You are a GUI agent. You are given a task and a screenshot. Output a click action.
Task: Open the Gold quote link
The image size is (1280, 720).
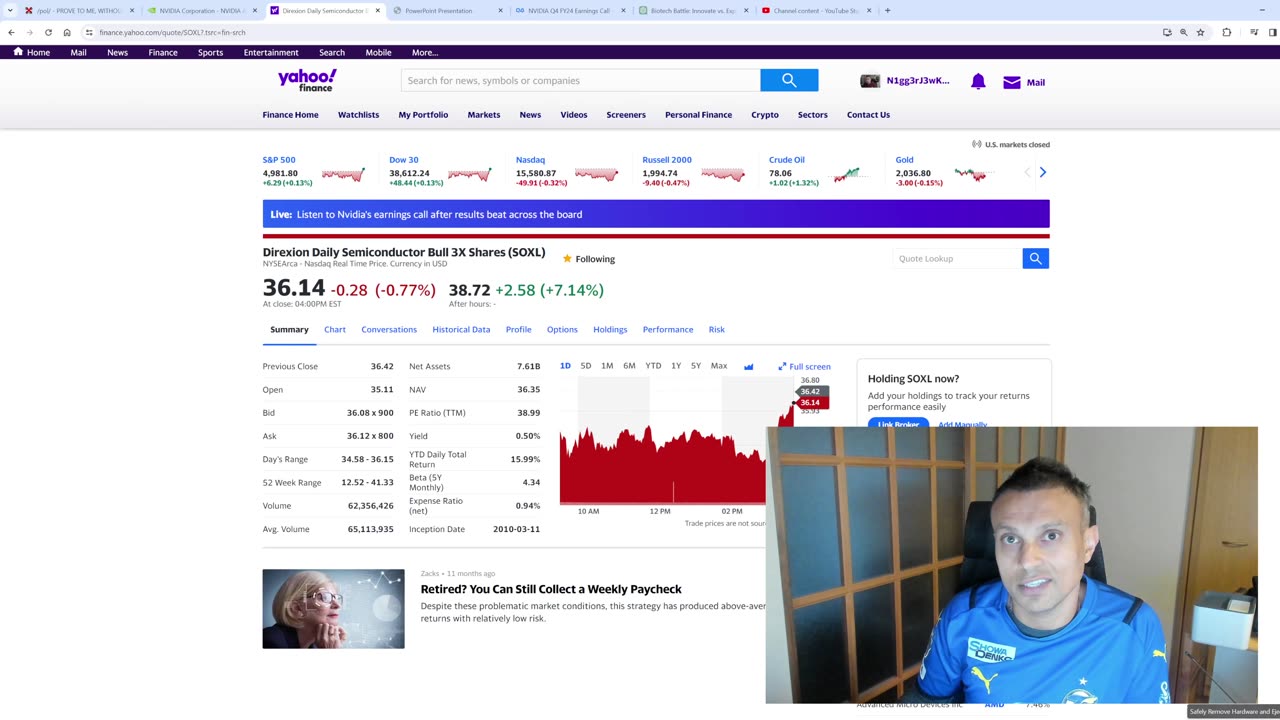click(904, 160)
